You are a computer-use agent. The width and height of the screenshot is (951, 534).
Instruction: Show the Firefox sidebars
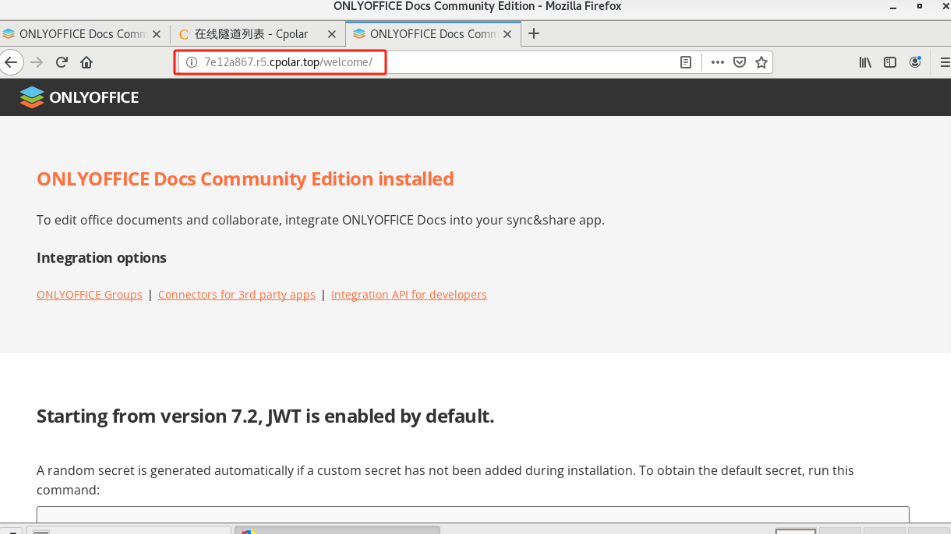pos(890,62)
